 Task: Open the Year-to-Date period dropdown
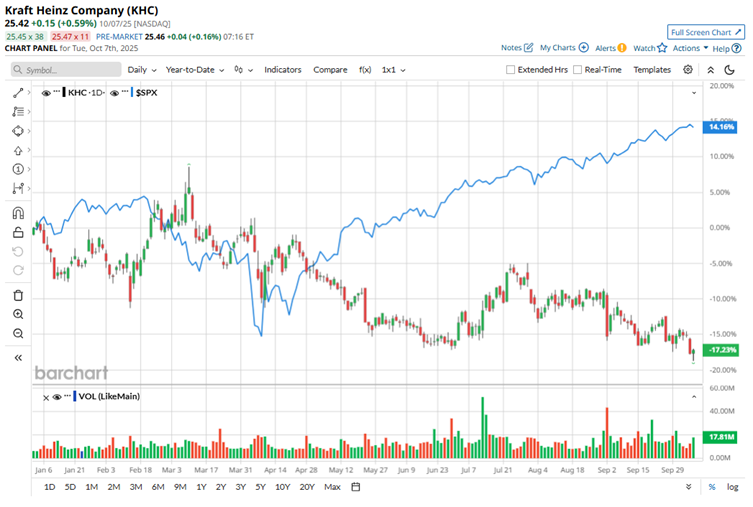[195, 70]
